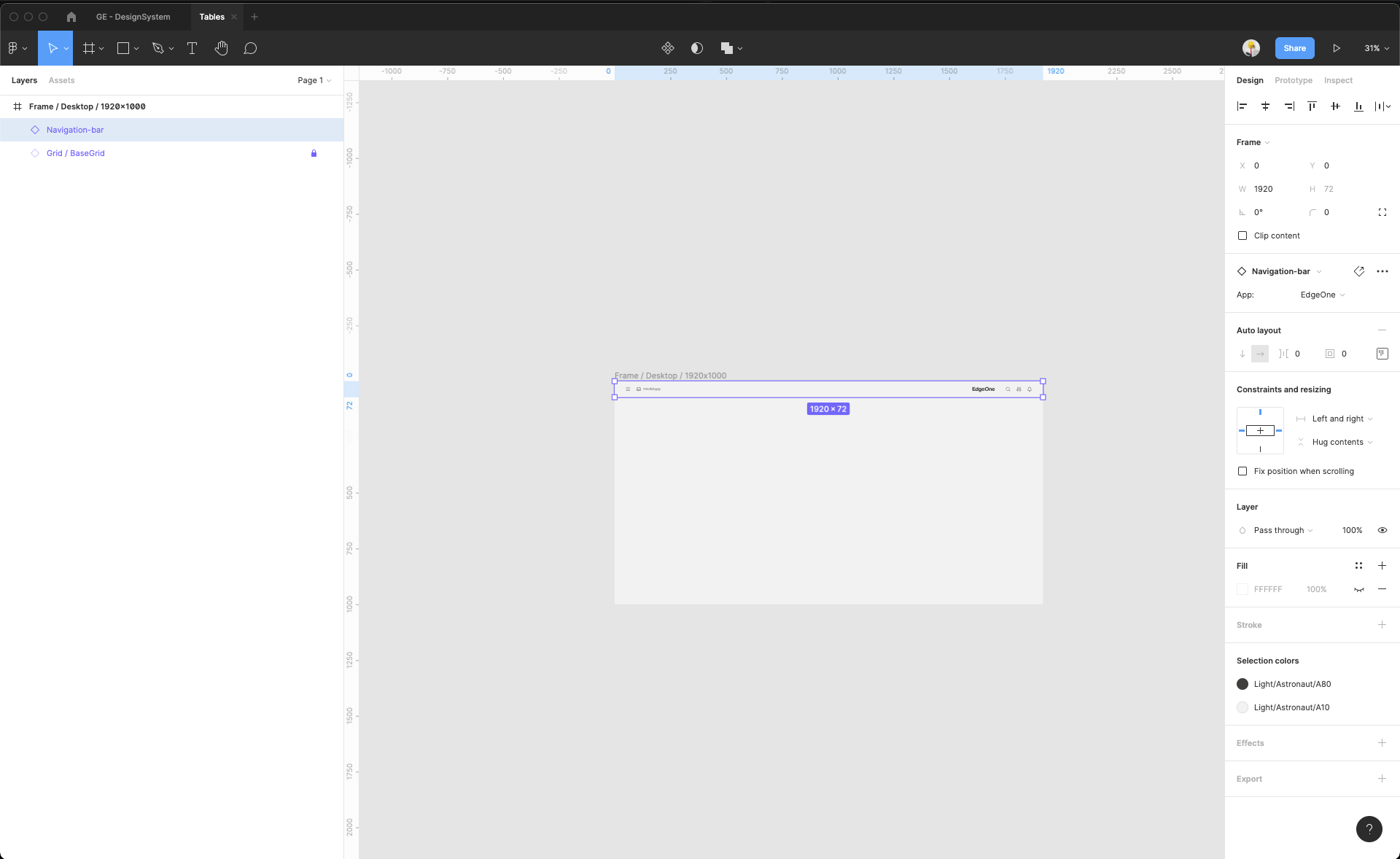
Task: Select the Text tool
Action: (192, 48)
